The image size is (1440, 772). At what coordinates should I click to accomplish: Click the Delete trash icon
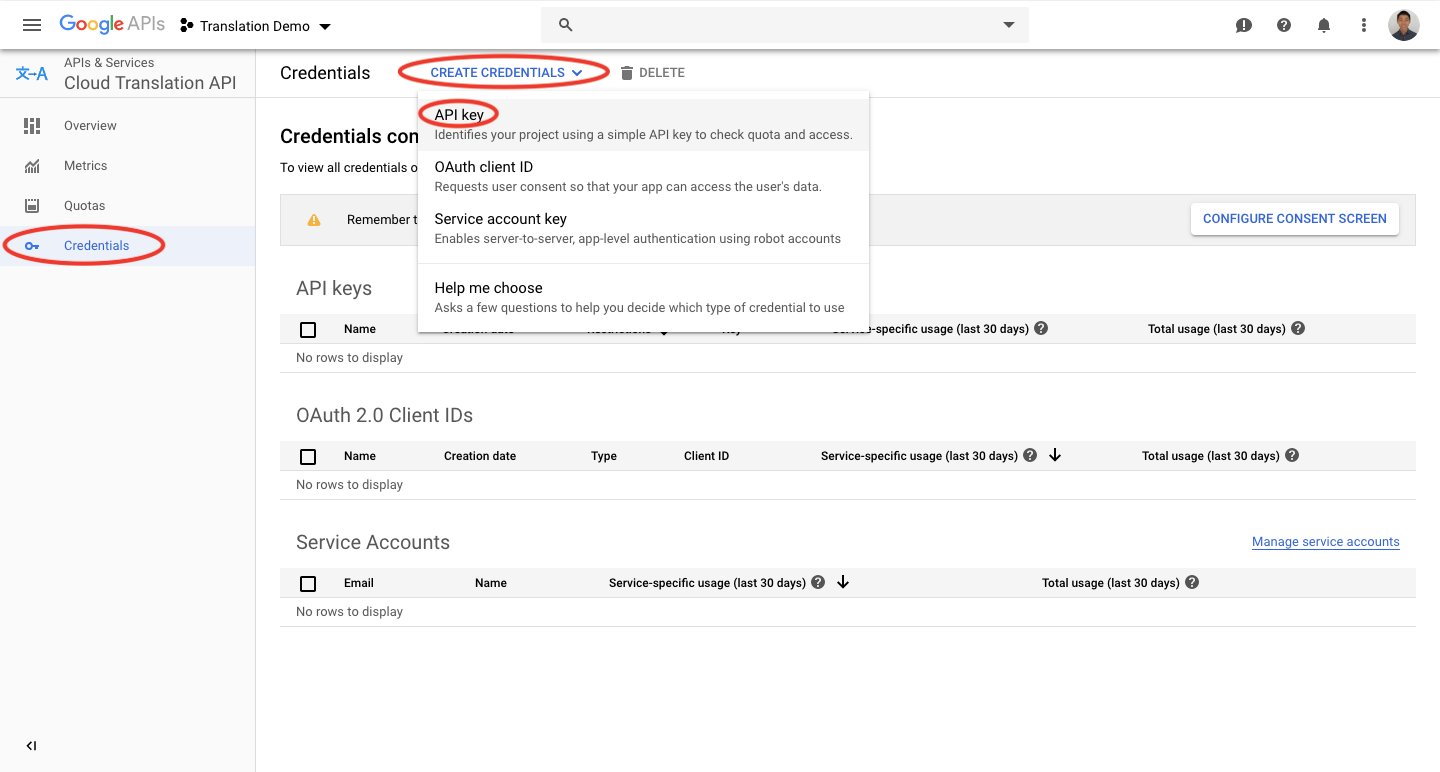point(627,72)
